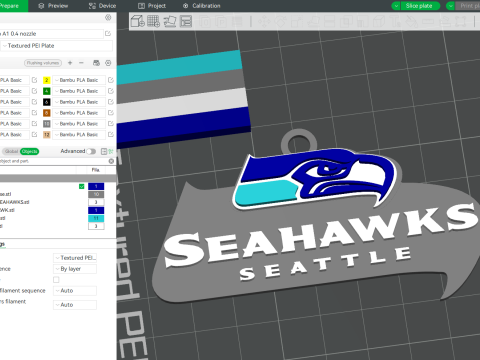Click the Auto orient toolbar icon
The height and width of the screenshot is (360, 480).
click(170, 21)
